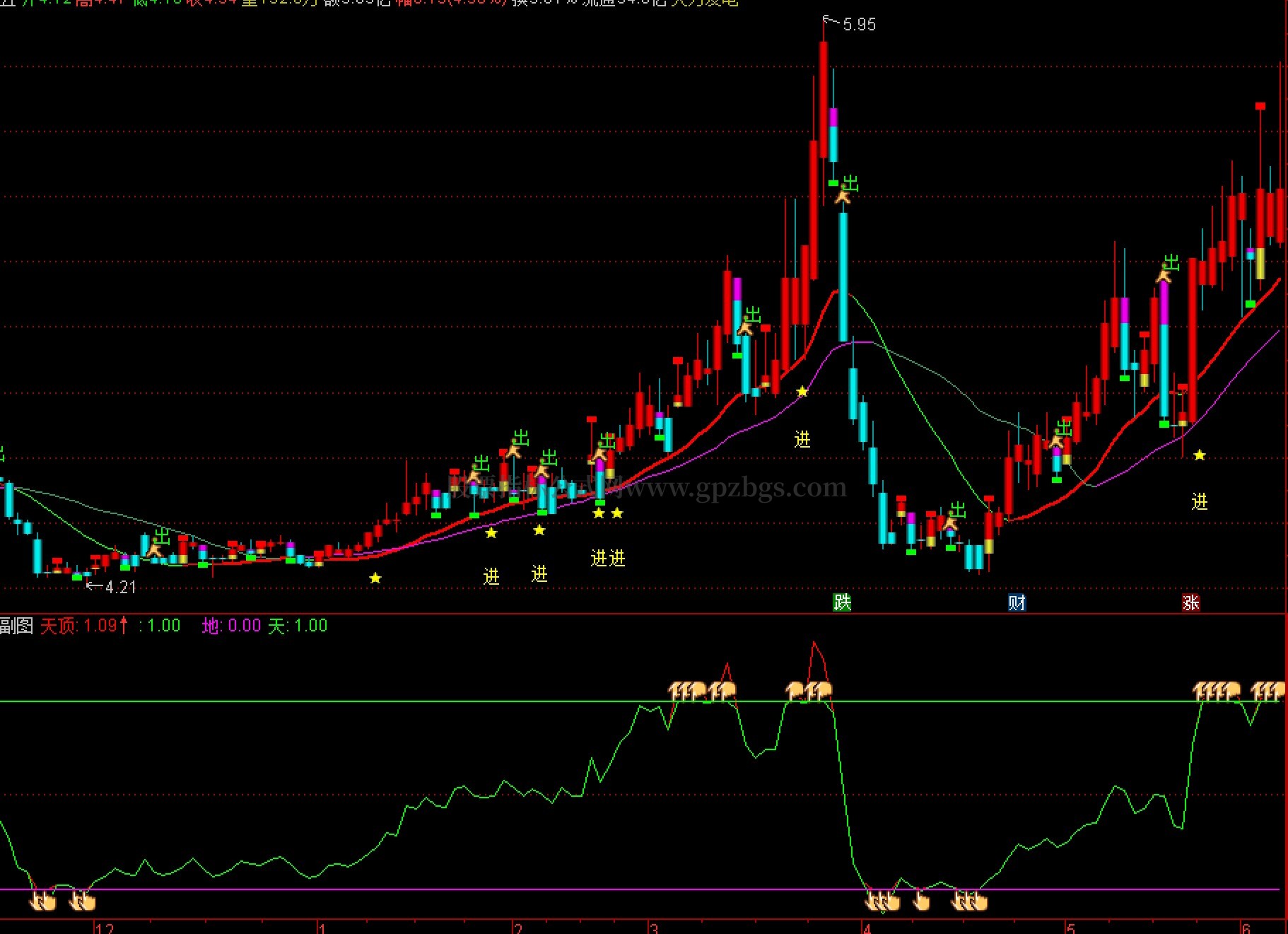This screenshot has height=934, width=1288.
Task: Click the tallest red candle at the 5.95 peak
Action: (x=824, y=99)
